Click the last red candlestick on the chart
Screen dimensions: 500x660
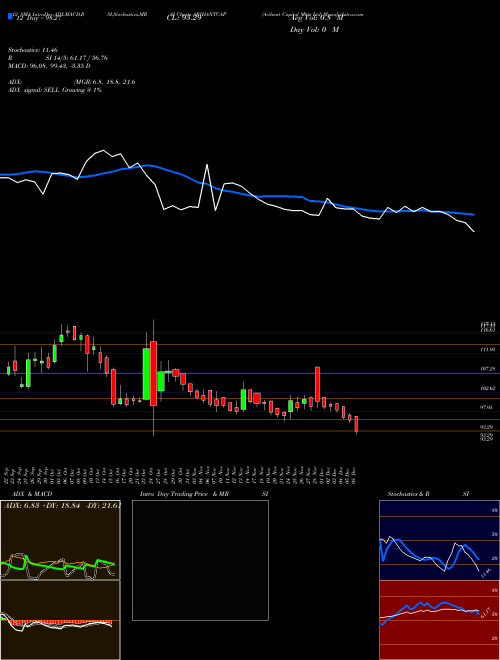pos(356,424)
